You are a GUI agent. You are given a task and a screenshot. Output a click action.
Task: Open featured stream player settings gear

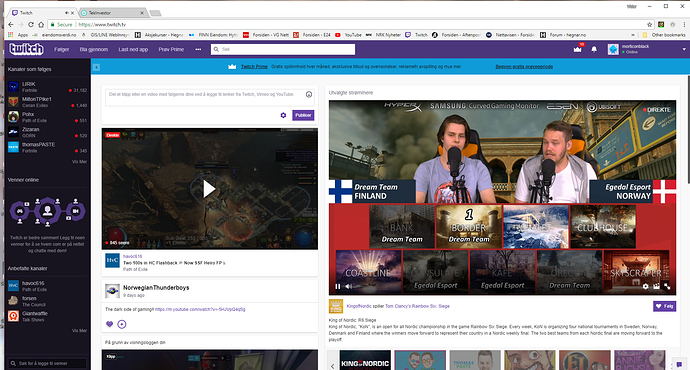coord(646,286)
